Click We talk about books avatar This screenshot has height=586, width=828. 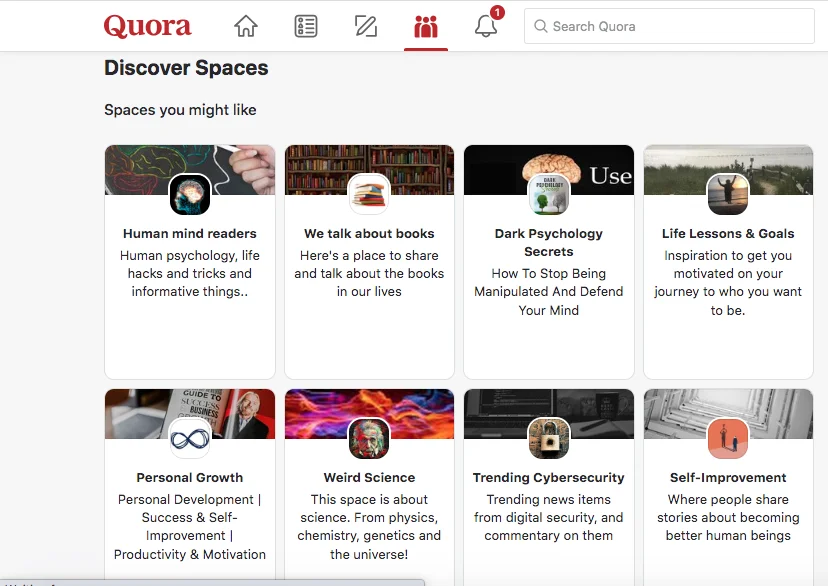369,194
